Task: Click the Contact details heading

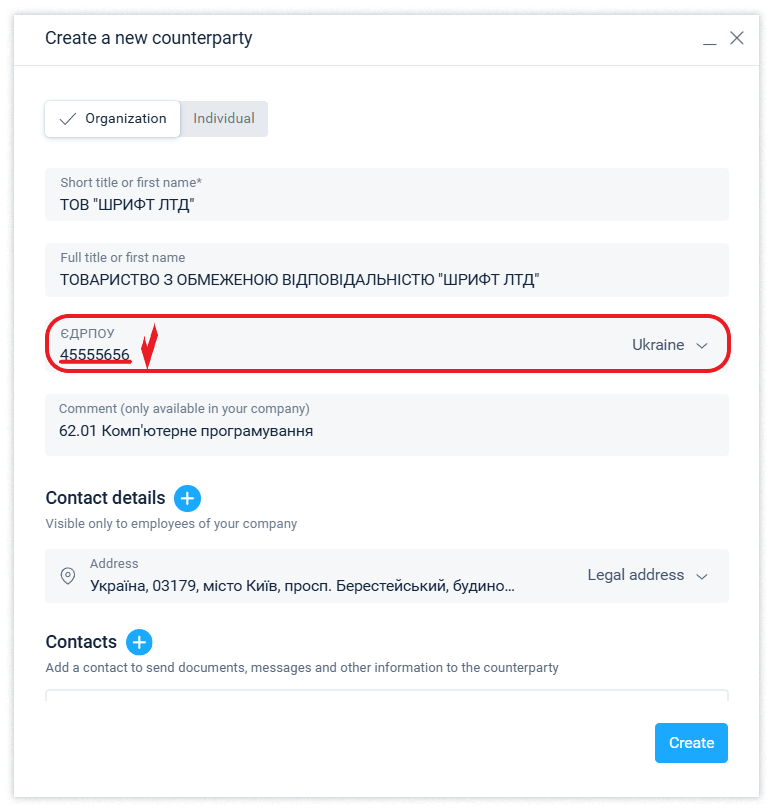Action: click(x=105, y=498)
